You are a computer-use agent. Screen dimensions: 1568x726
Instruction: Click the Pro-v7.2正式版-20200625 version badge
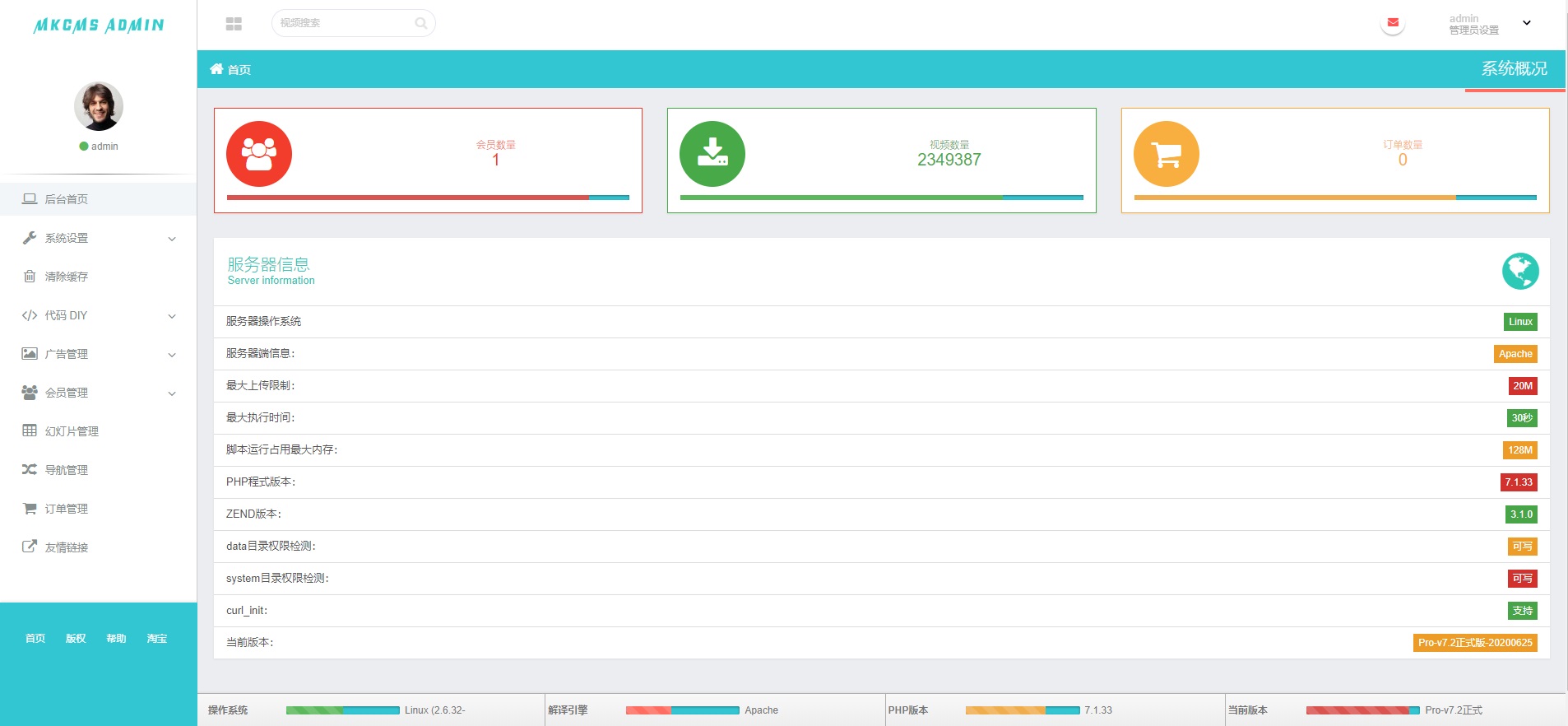1475,643
